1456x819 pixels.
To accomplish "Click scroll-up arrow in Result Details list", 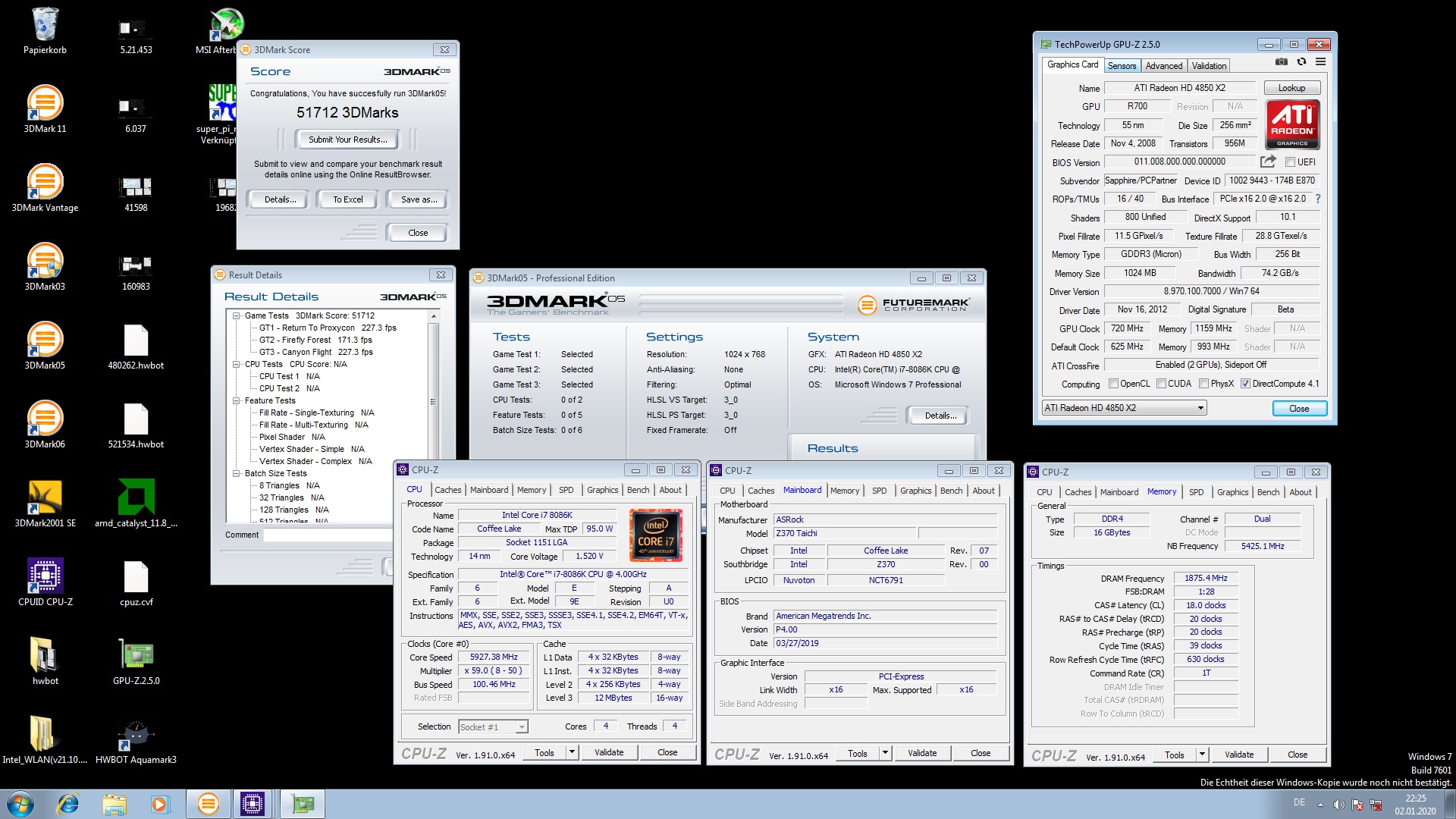I will [x=433, y=316].
